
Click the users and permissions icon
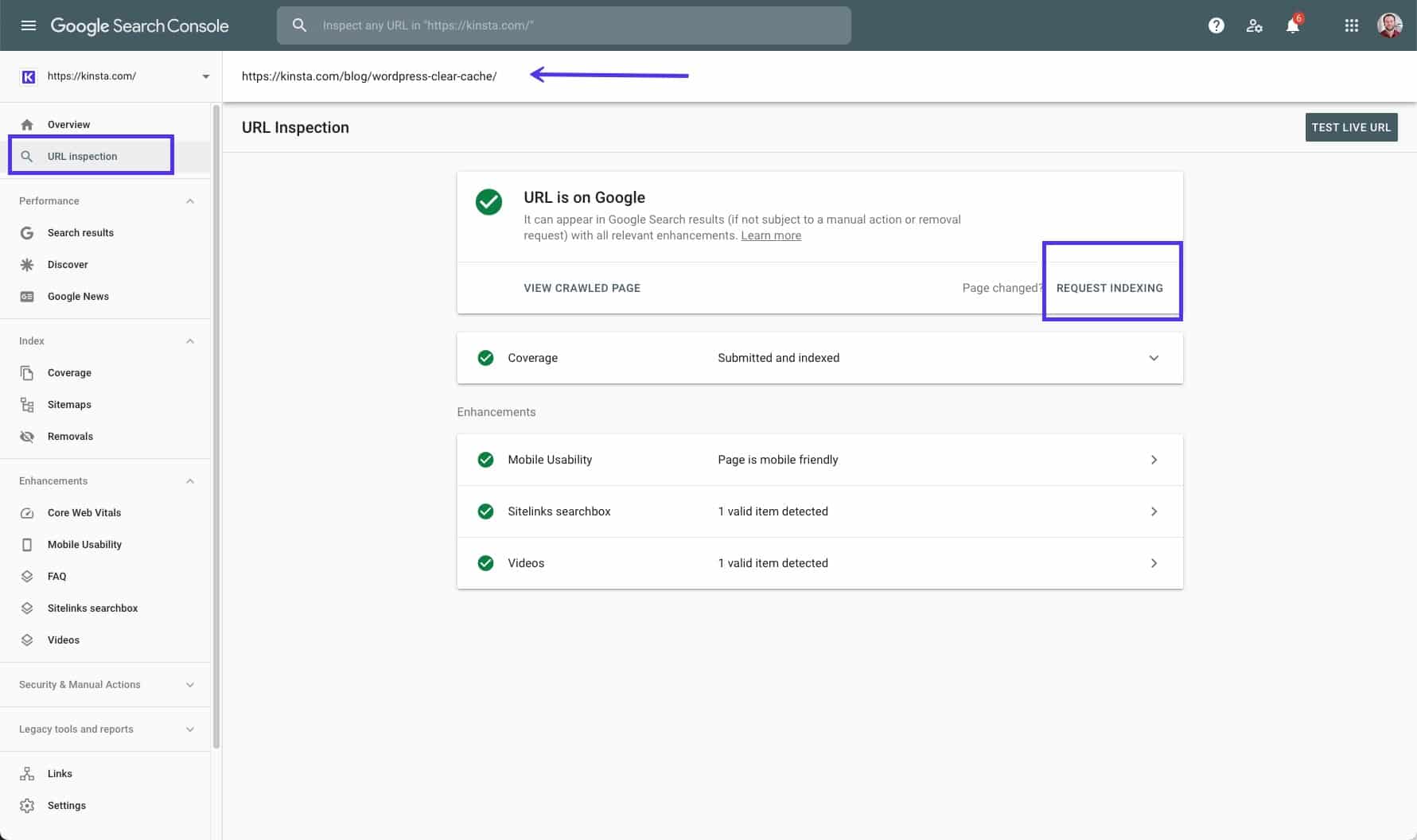tap(1254, 25)
